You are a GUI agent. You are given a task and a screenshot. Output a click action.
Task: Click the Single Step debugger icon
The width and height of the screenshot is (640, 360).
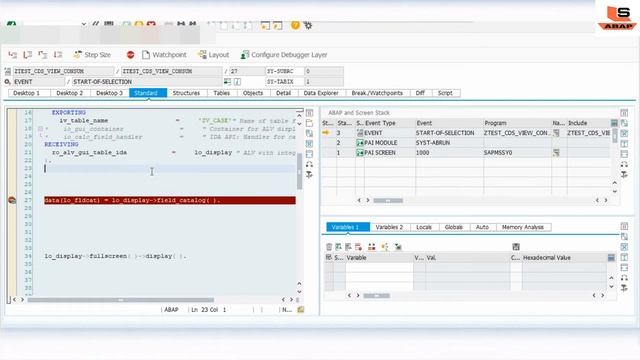tap(13, 55)
